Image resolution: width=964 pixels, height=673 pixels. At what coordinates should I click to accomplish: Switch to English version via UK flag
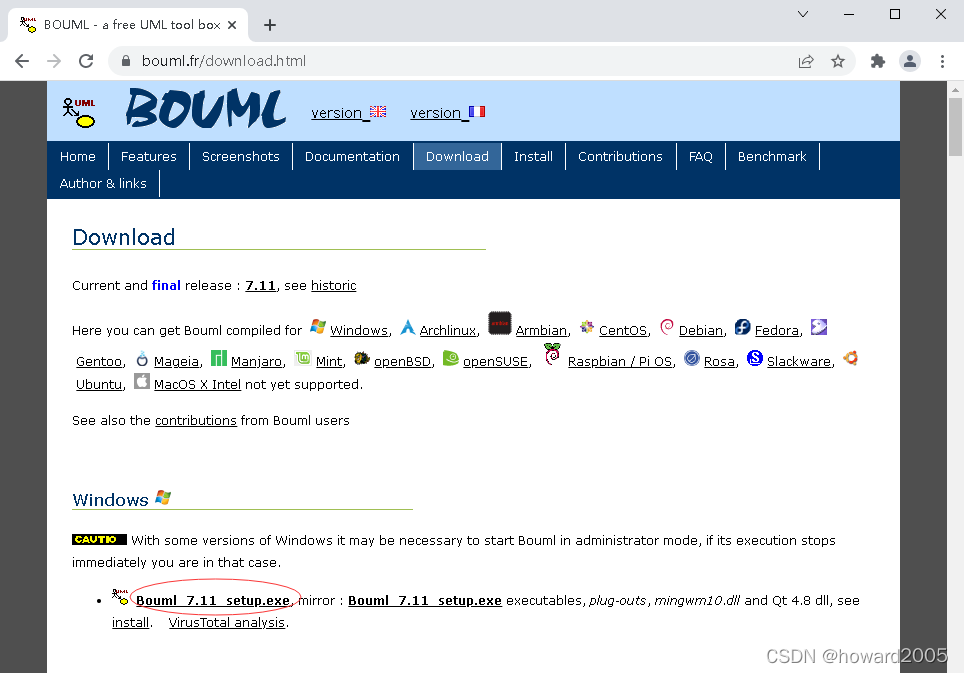pos(378,112)
